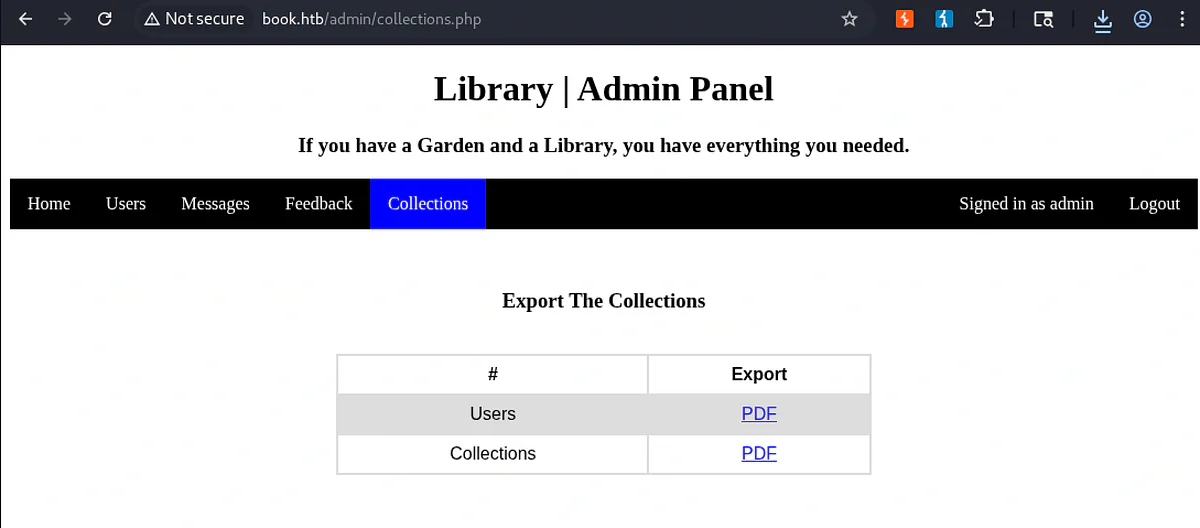
Task: Click the # column header
Action: click(x=493, y=374)
